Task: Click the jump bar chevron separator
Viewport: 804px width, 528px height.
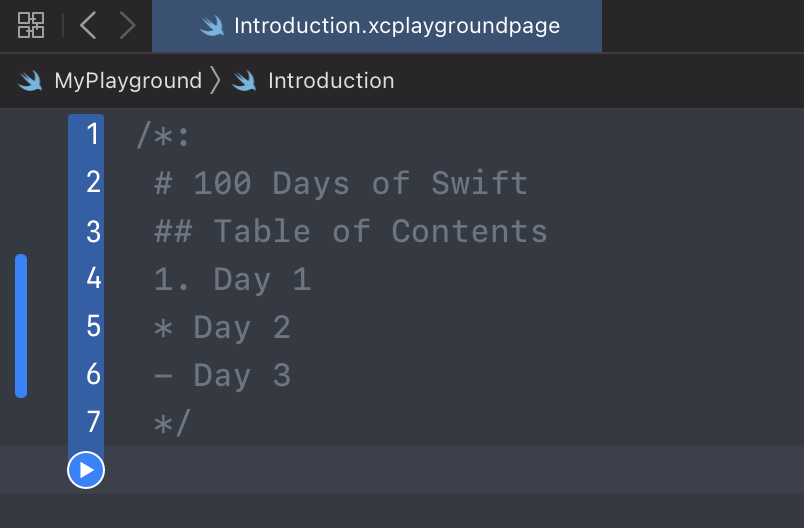Action: point(215,81)
